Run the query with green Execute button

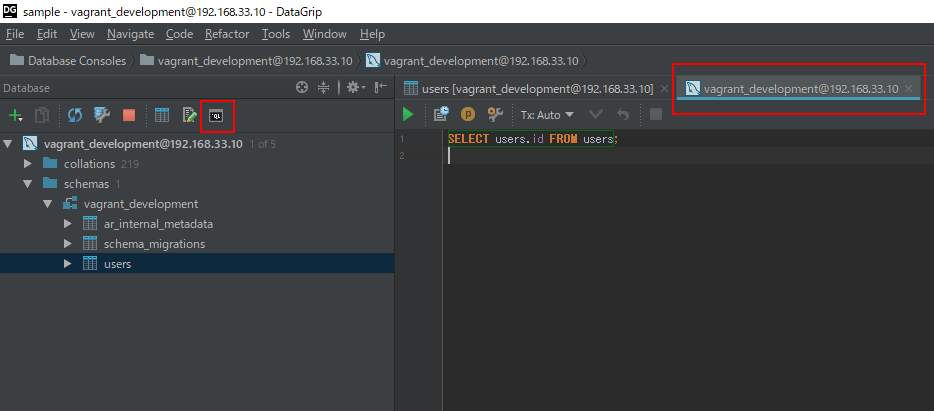tap(408, 114)
